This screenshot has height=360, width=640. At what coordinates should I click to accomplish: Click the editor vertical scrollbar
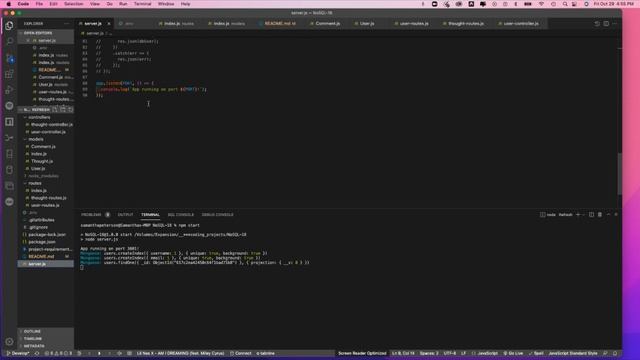(x=620, y=173)
